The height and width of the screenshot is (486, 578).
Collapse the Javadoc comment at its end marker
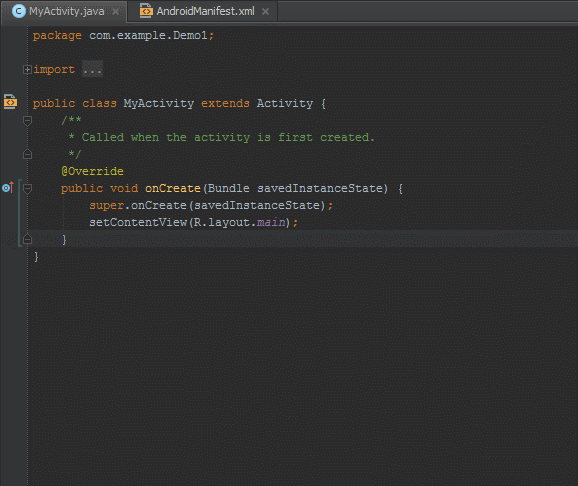(27, 154)
